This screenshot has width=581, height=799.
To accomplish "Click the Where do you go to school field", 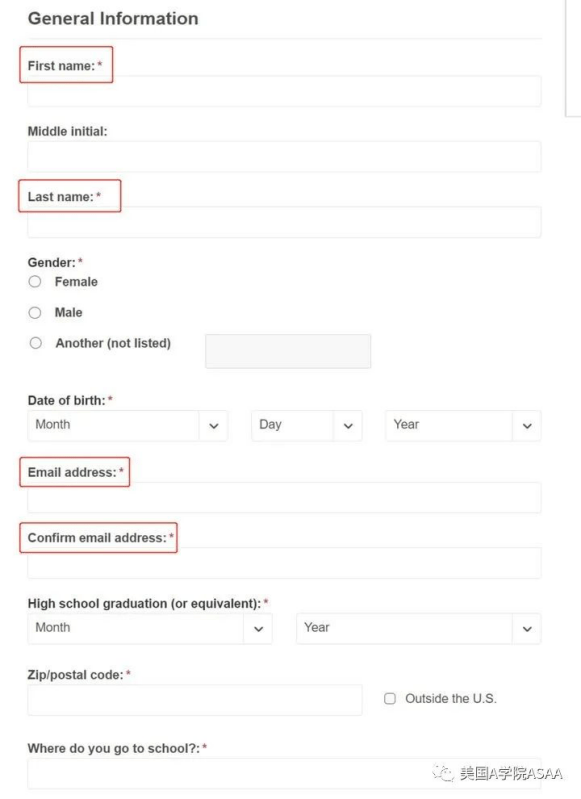I will [x=284, y=774].
